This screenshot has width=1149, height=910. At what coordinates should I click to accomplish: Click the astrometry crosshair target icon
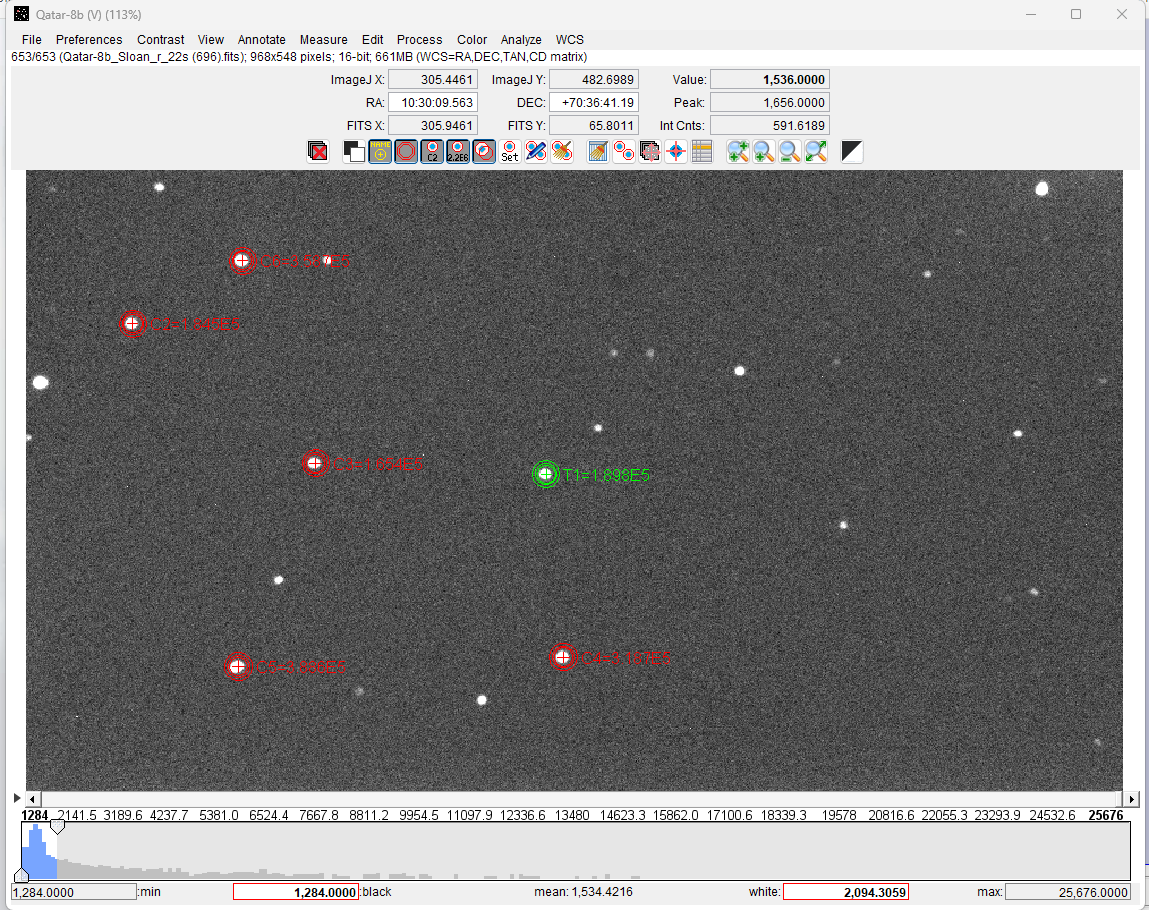click(676, 152)
